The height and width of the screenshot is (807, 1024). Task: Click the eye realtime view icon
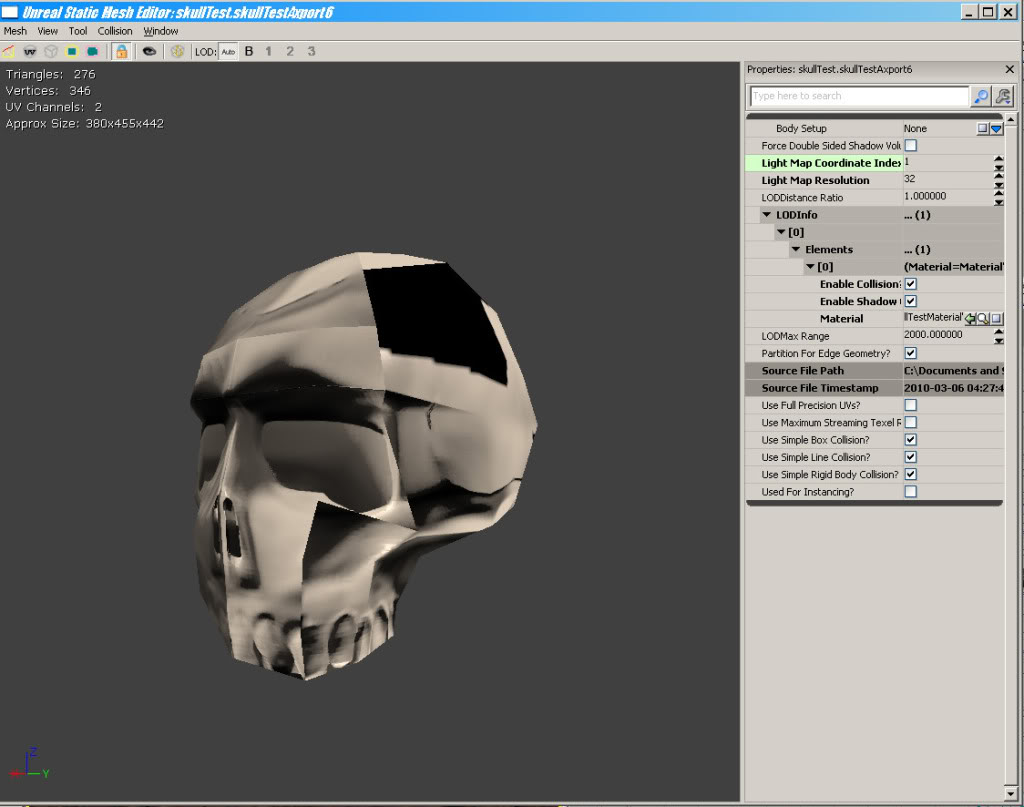point(150,51)
